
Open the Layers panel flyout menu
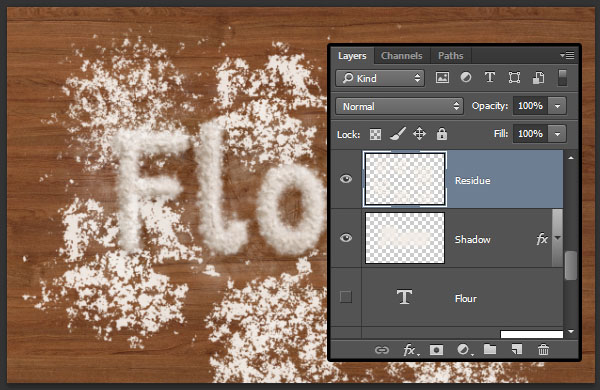[567, 55]
